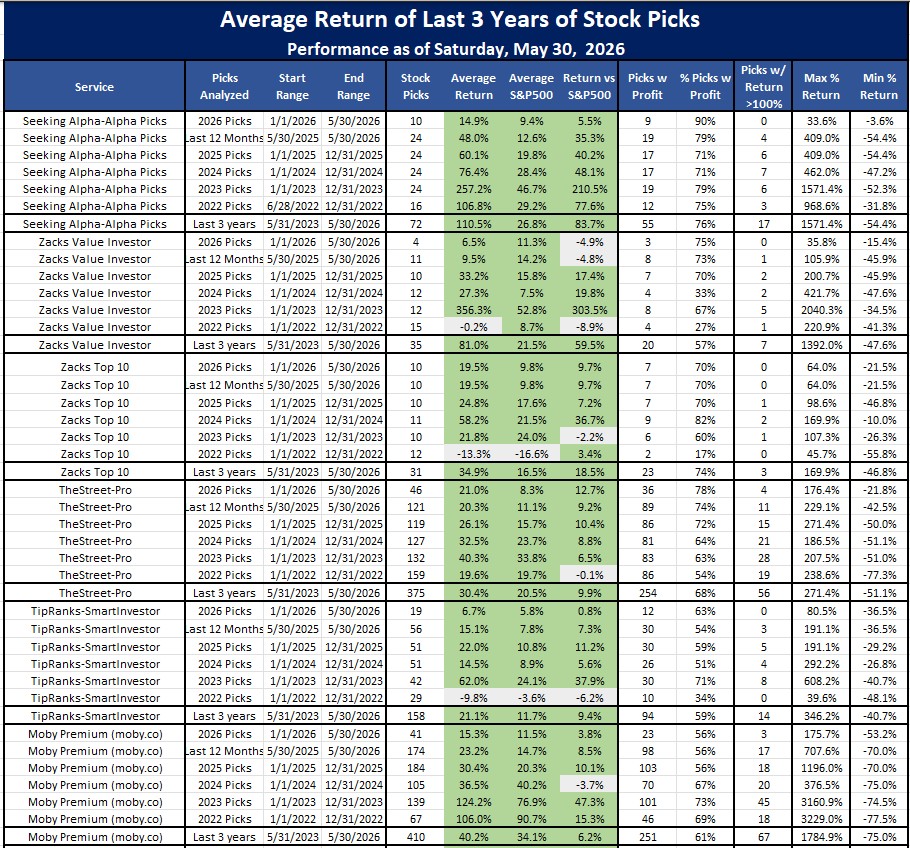
Task: Select Seeking Alpha 2022 max return 968.6%
Action: 821,206
